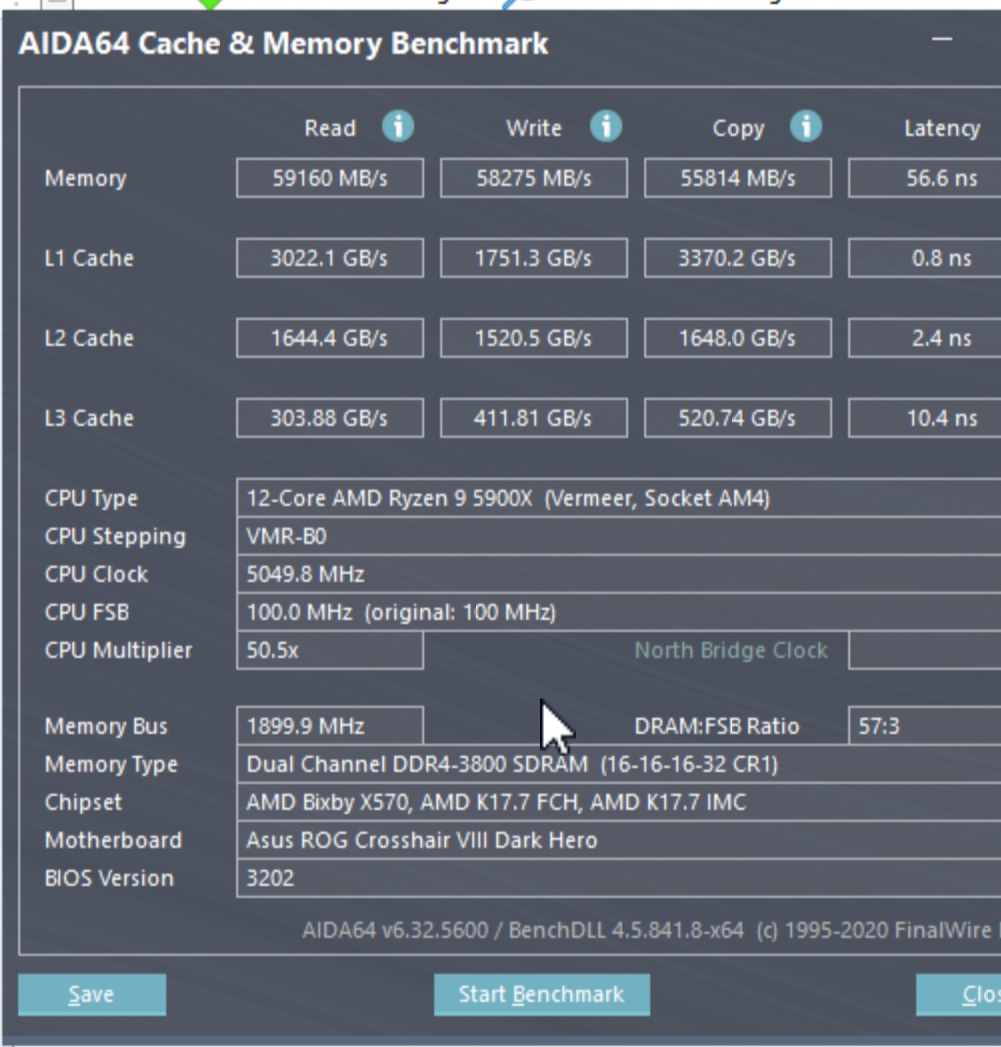Click the CPU Stepping field VMR-B0
Screen dimensions: 1001x1047
click(619, 536)
